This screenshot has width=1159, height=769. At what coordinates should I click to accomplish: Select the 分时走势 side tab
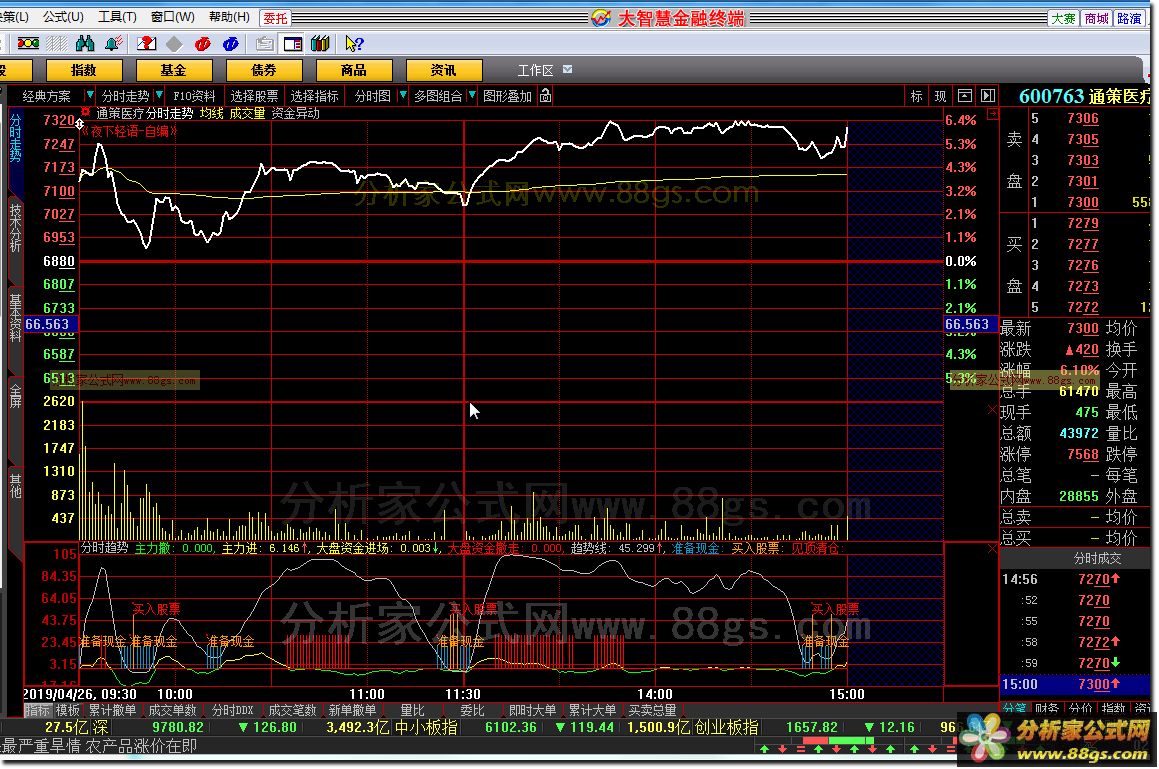[x=15, y=138]
